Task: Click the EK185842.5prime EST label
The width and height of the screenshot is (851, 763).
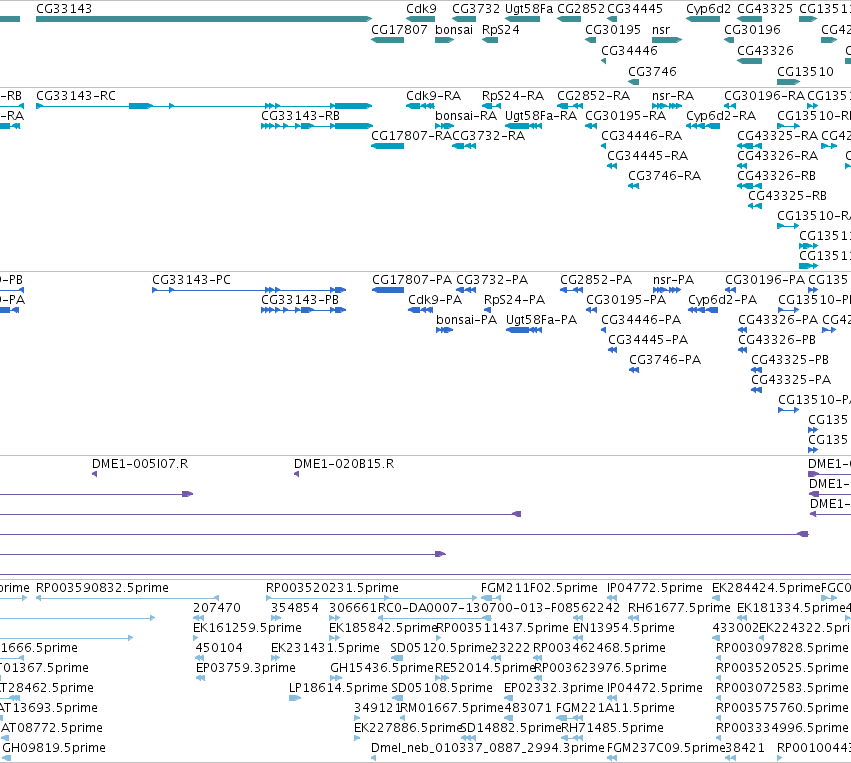Action: coord(383,628)
